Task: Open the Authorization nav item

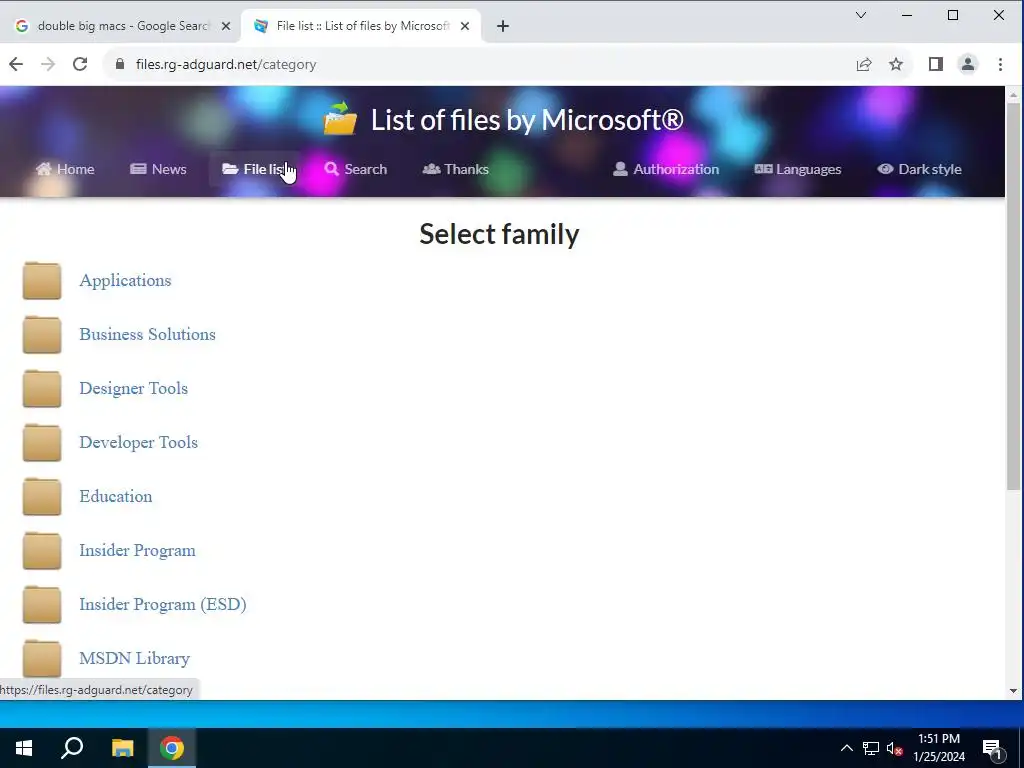Action: pos(666,169)
